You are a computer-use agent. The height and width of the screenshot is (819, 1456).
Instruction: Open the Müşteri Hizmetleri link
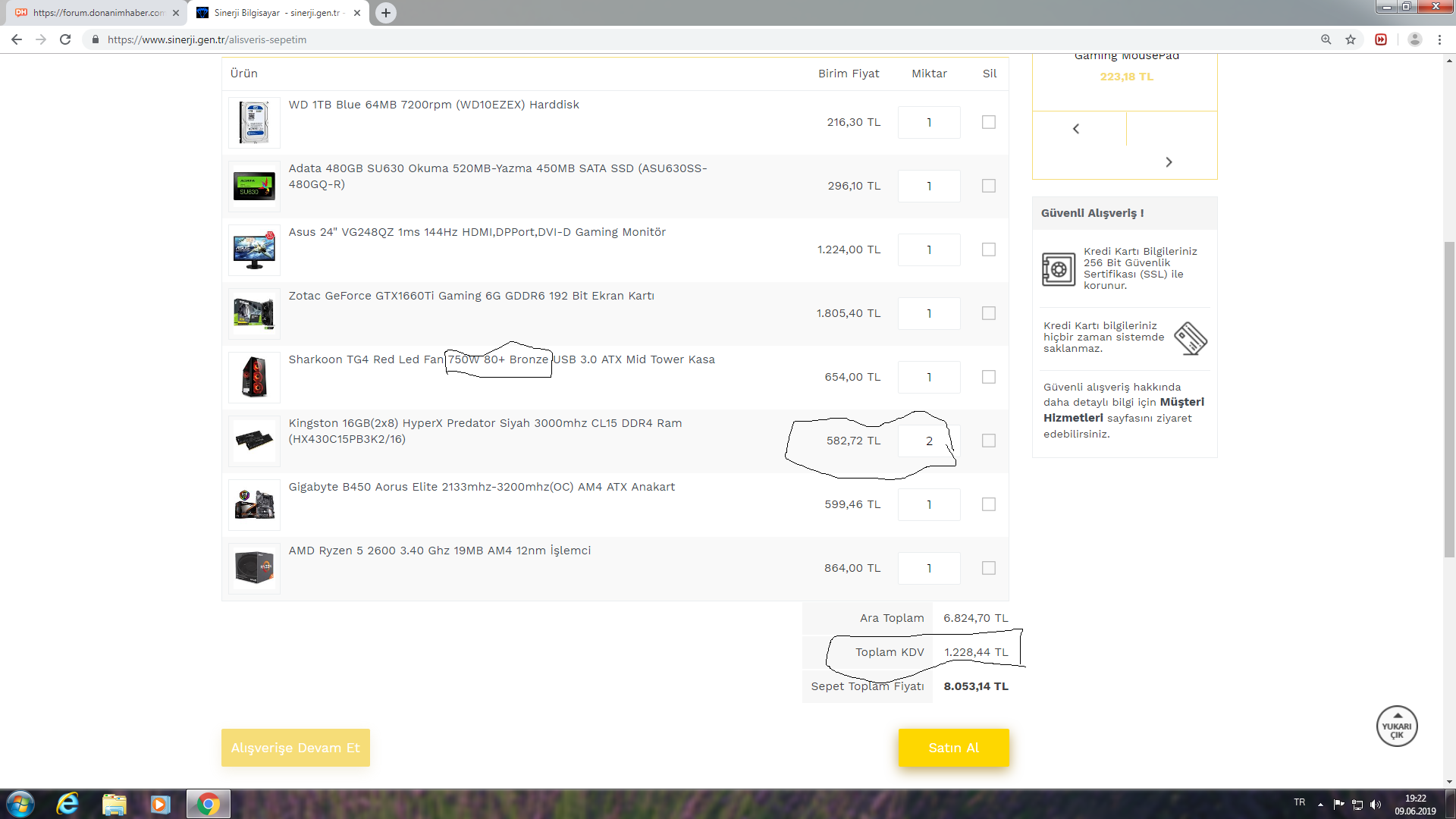[1124, 410]
